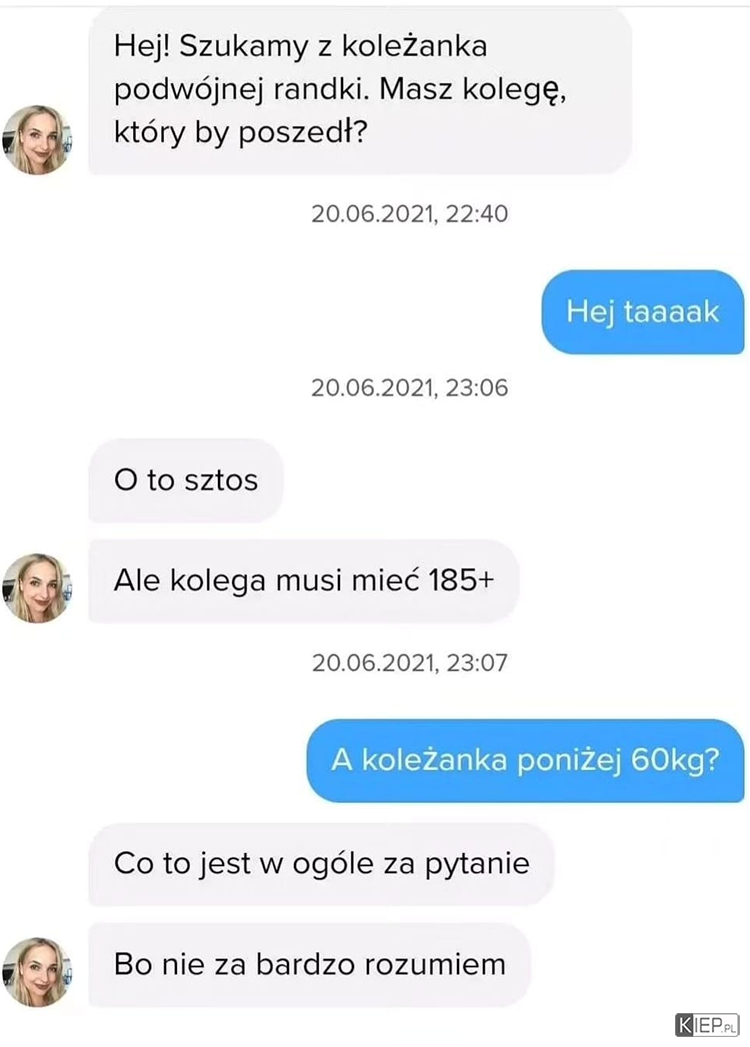The image size is (750, 1047).
Task: Tap the 'Ale kolega musi mieć 185+' bubble
Action: point(304,580)
